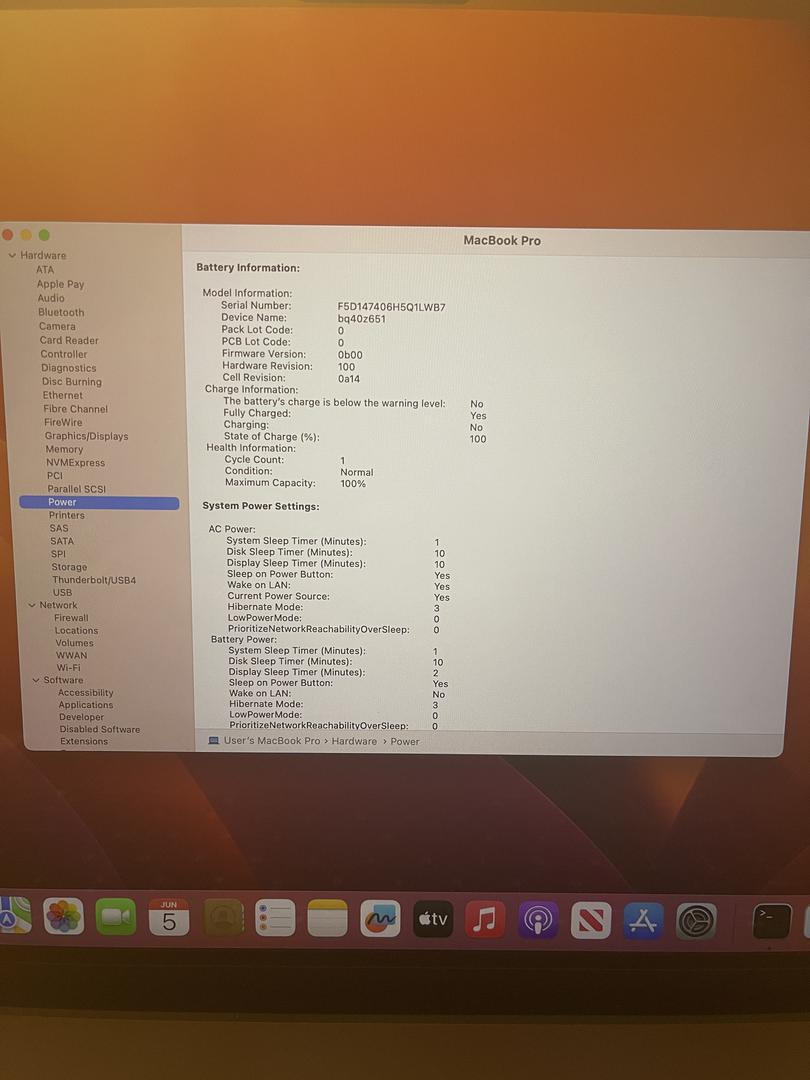Select Accessibility under Software
The width and height of the screenshot is (810, 1080).
(x=85, y=693)
